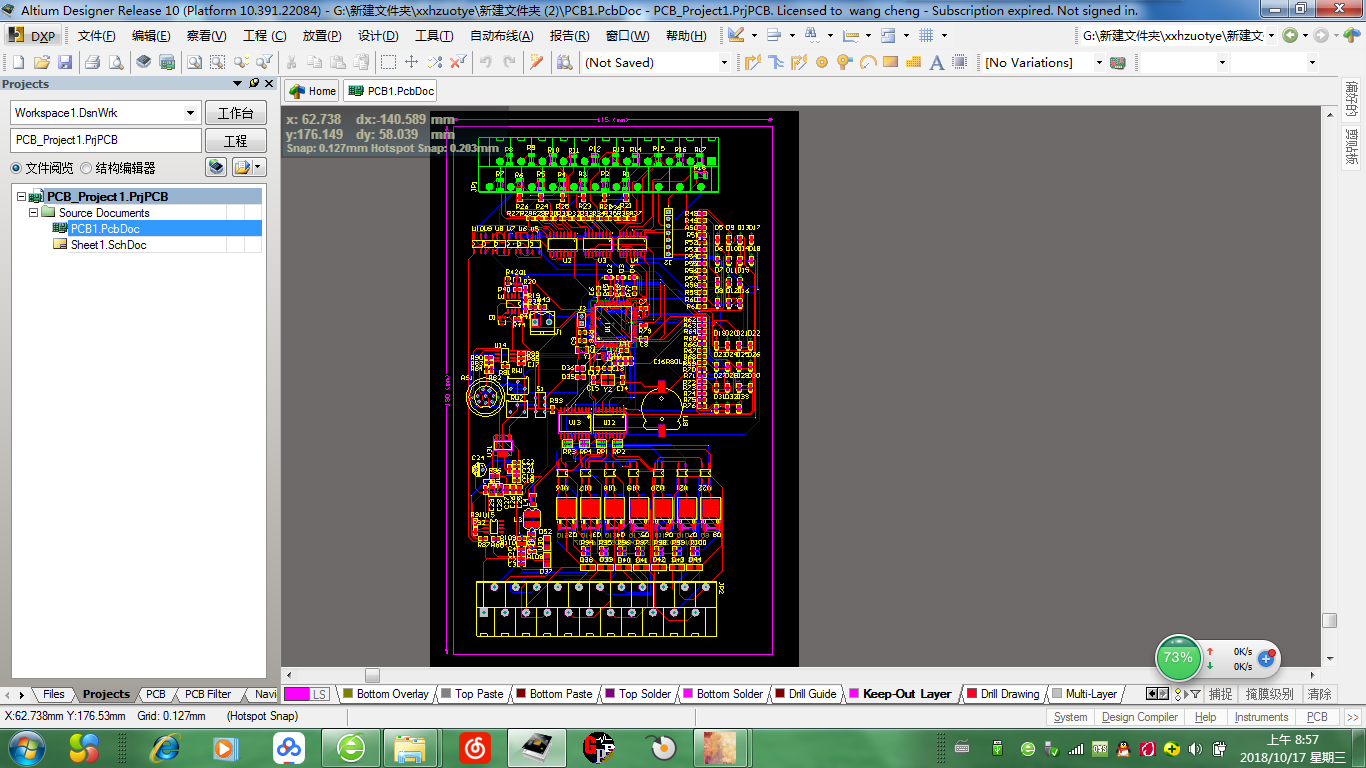Select Sheet1.SchDoc in the project tree

point(108,245)
